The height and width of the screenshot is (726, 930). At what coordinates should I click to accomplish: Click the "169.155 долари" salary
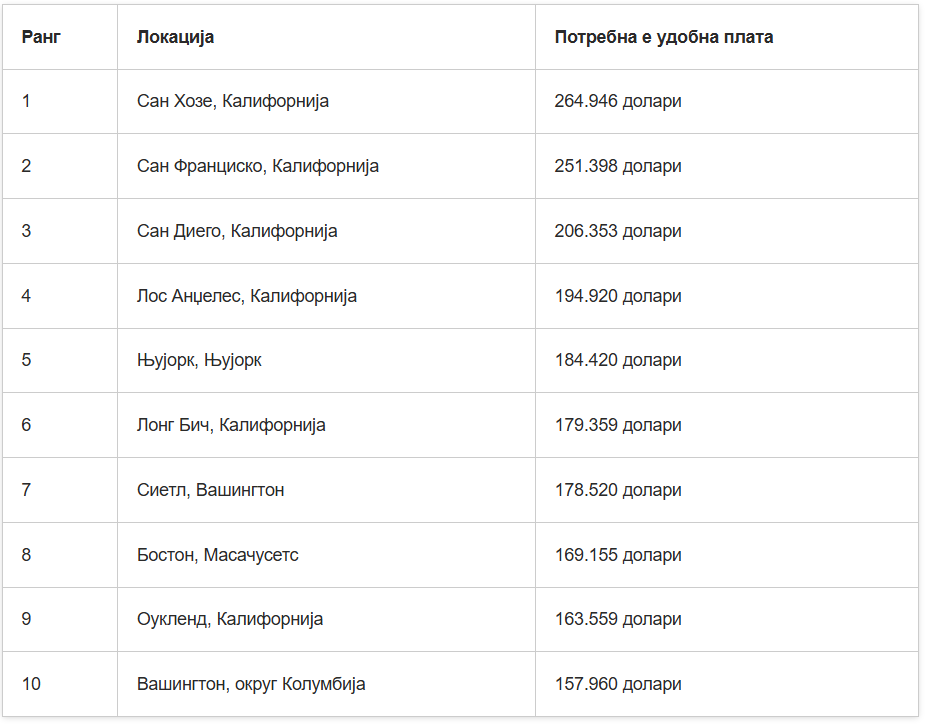pyautogui.click(x=618, y=555)
